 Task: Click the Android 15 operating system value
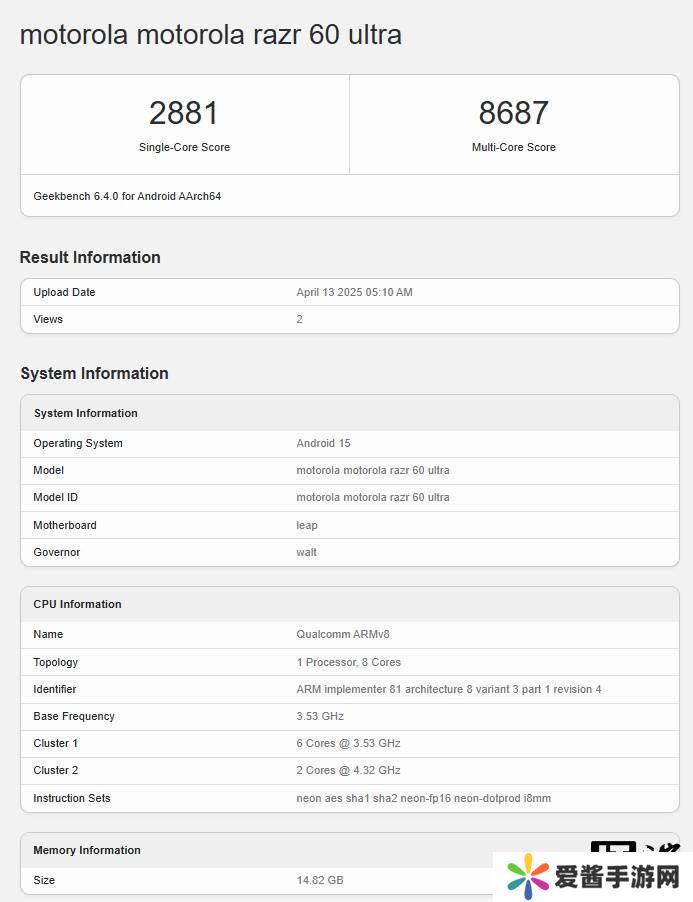click(x=323, y=443)
